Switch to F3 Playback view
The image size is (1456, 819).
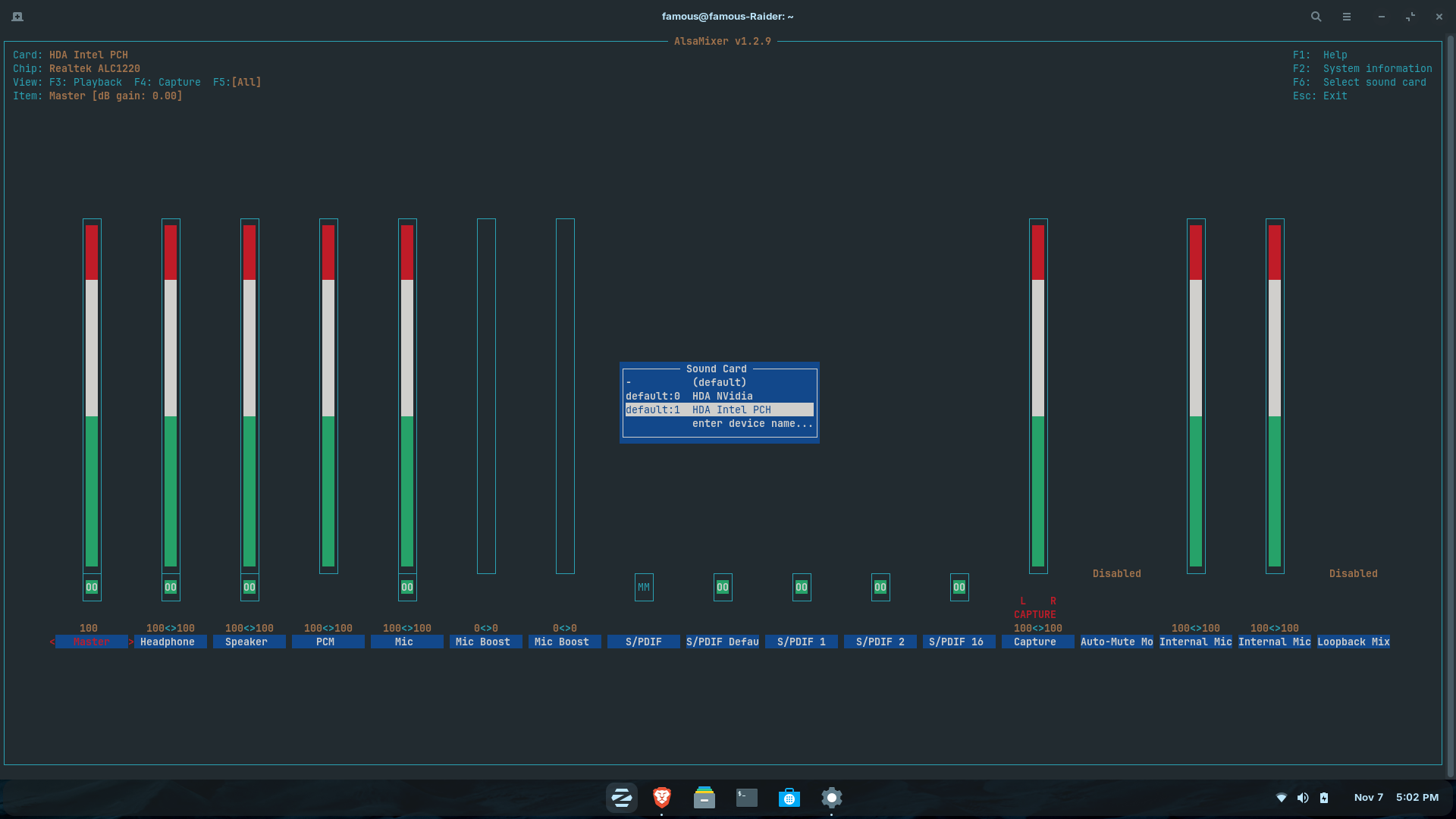[86, 82]
